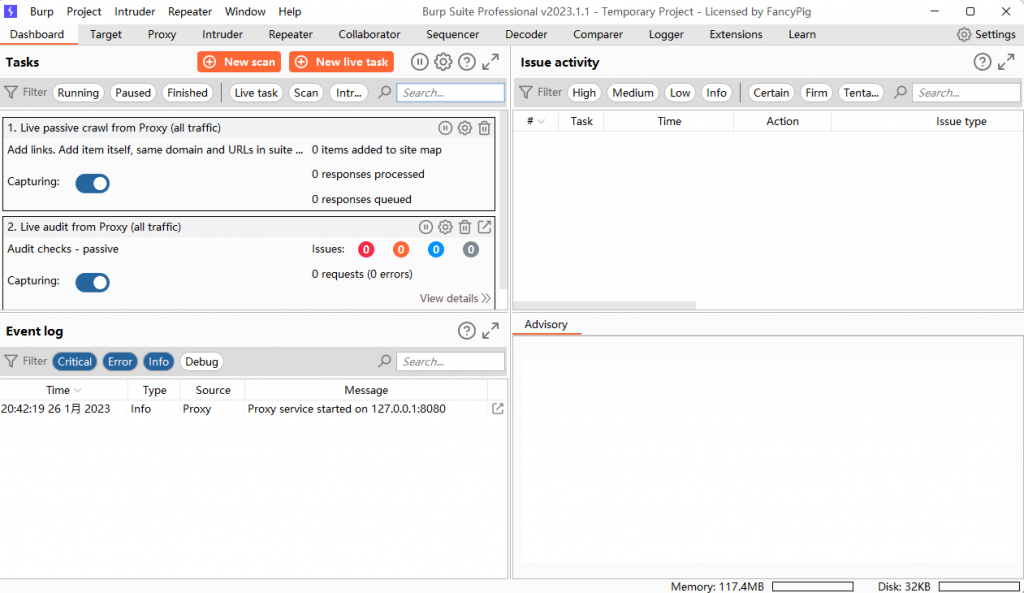Delete the Live passive crawl task
Viewport: 1024px width, 593px height.
(484, 128)
